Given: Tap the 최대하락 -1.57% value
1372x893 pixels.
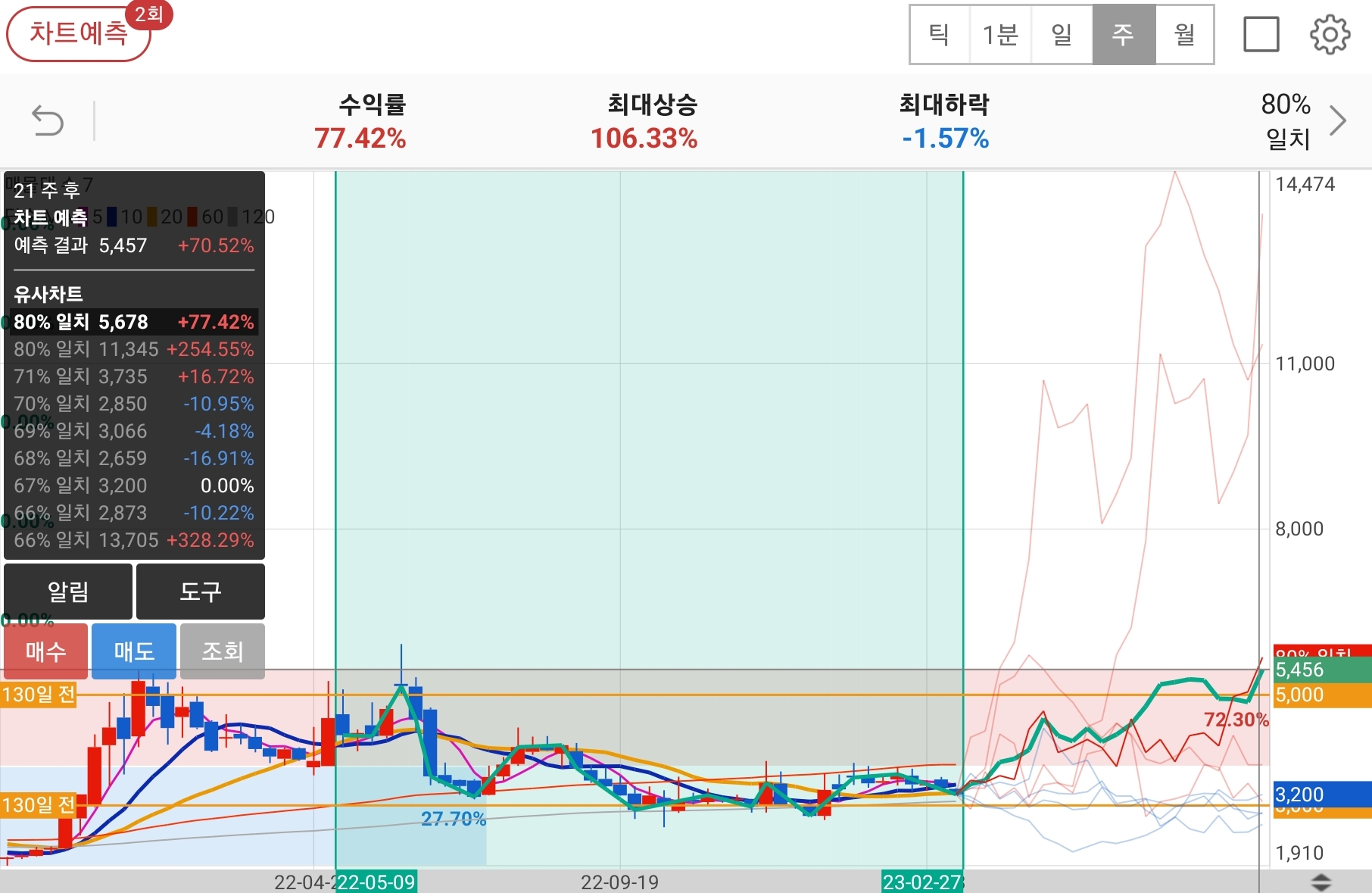Looking at the screenshot, I should [945, 139].
